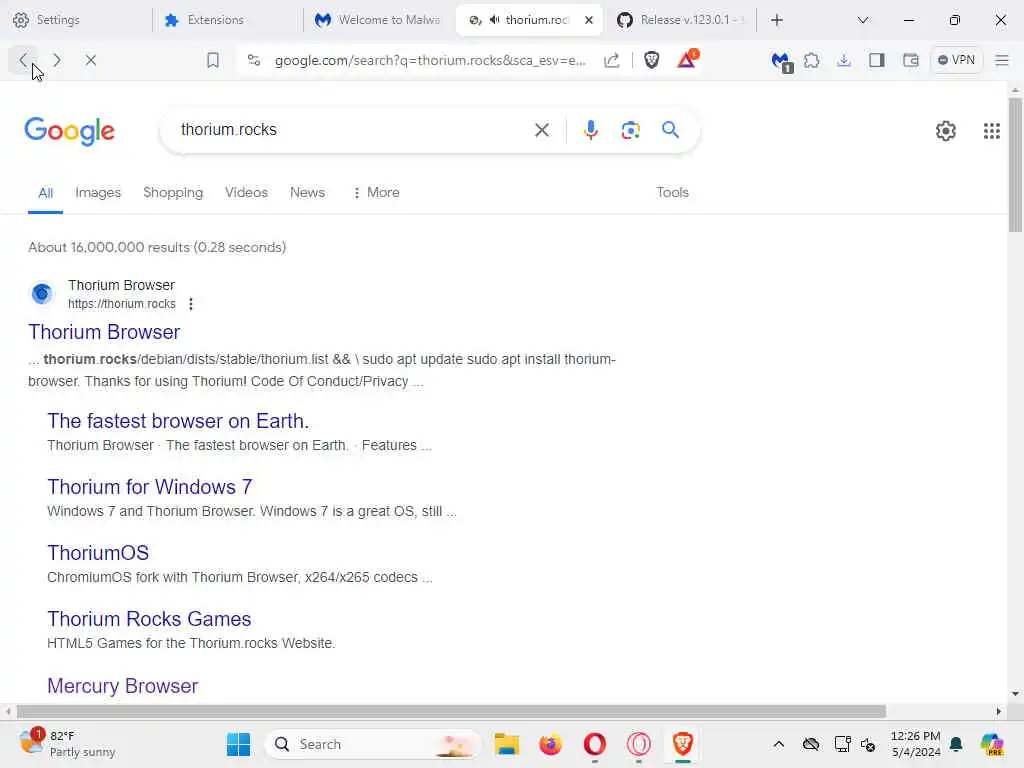Switch to the GitHub Release v.123.0.1 tab
Screen dimensions: 1024x768
pyautogui.click(x=680, y=20)
